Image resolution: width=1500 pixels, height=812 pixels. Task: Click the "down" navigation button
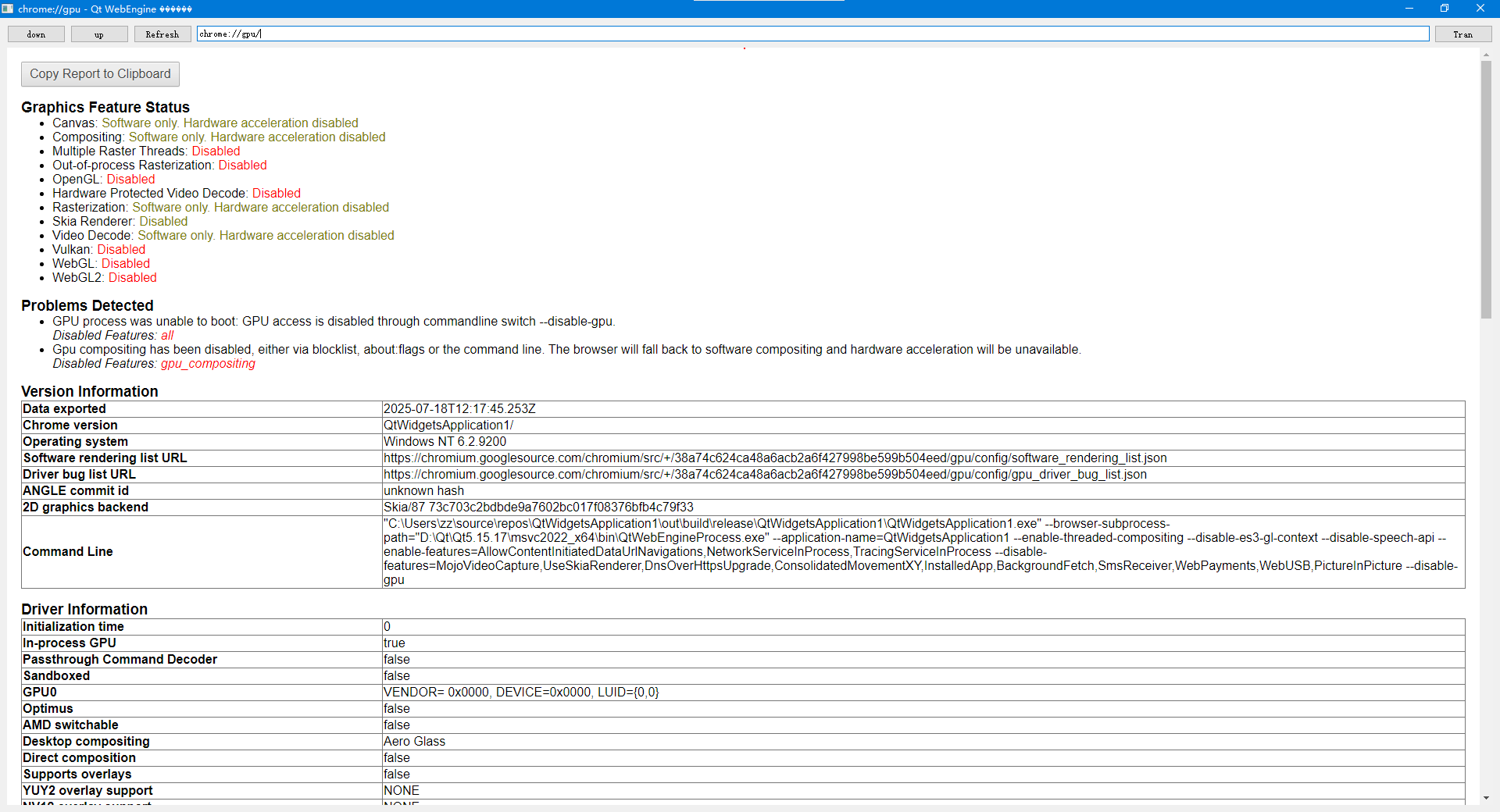click(36, 34)
